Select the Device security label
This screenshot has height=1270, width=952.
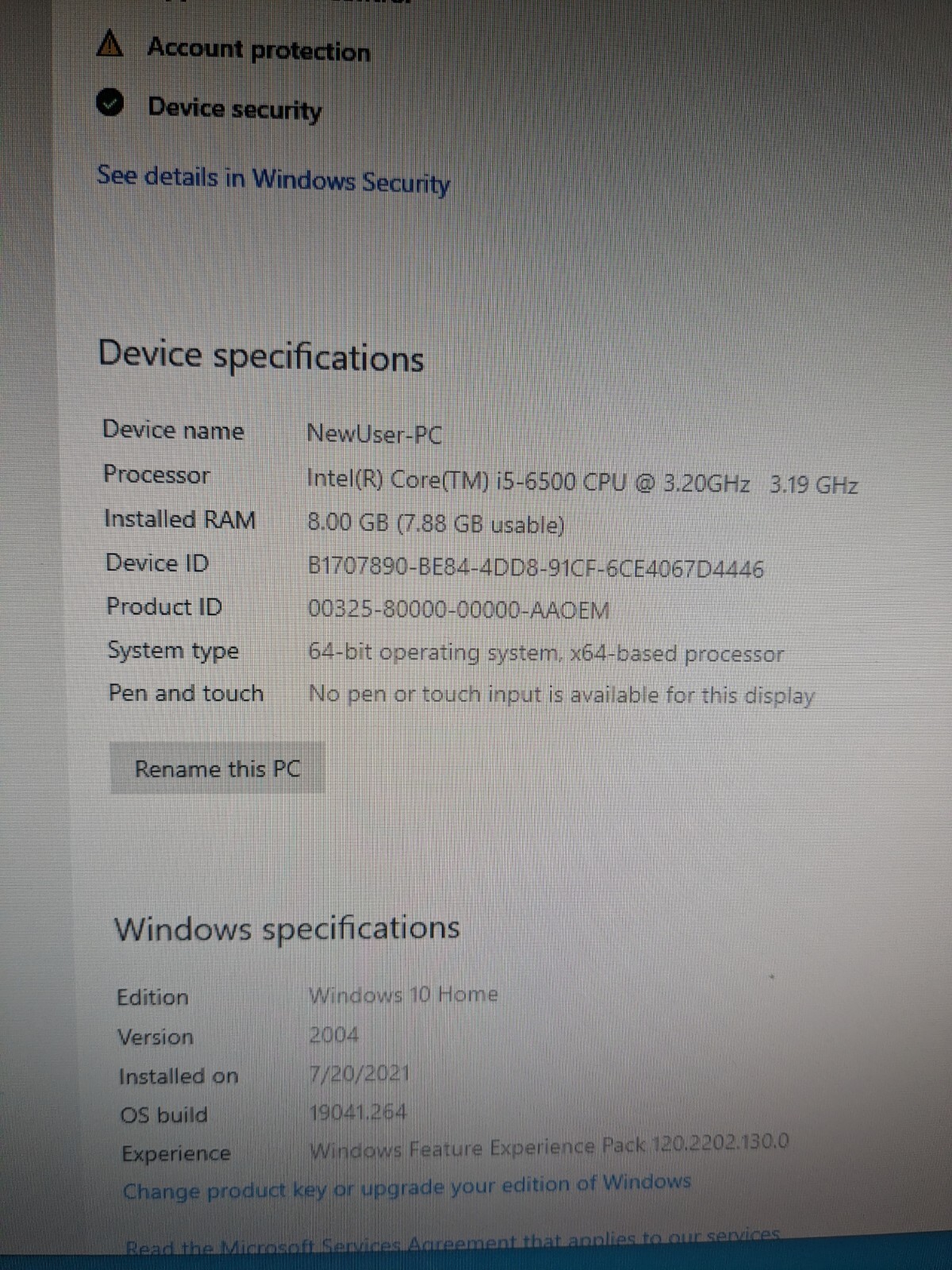(235, 108)
